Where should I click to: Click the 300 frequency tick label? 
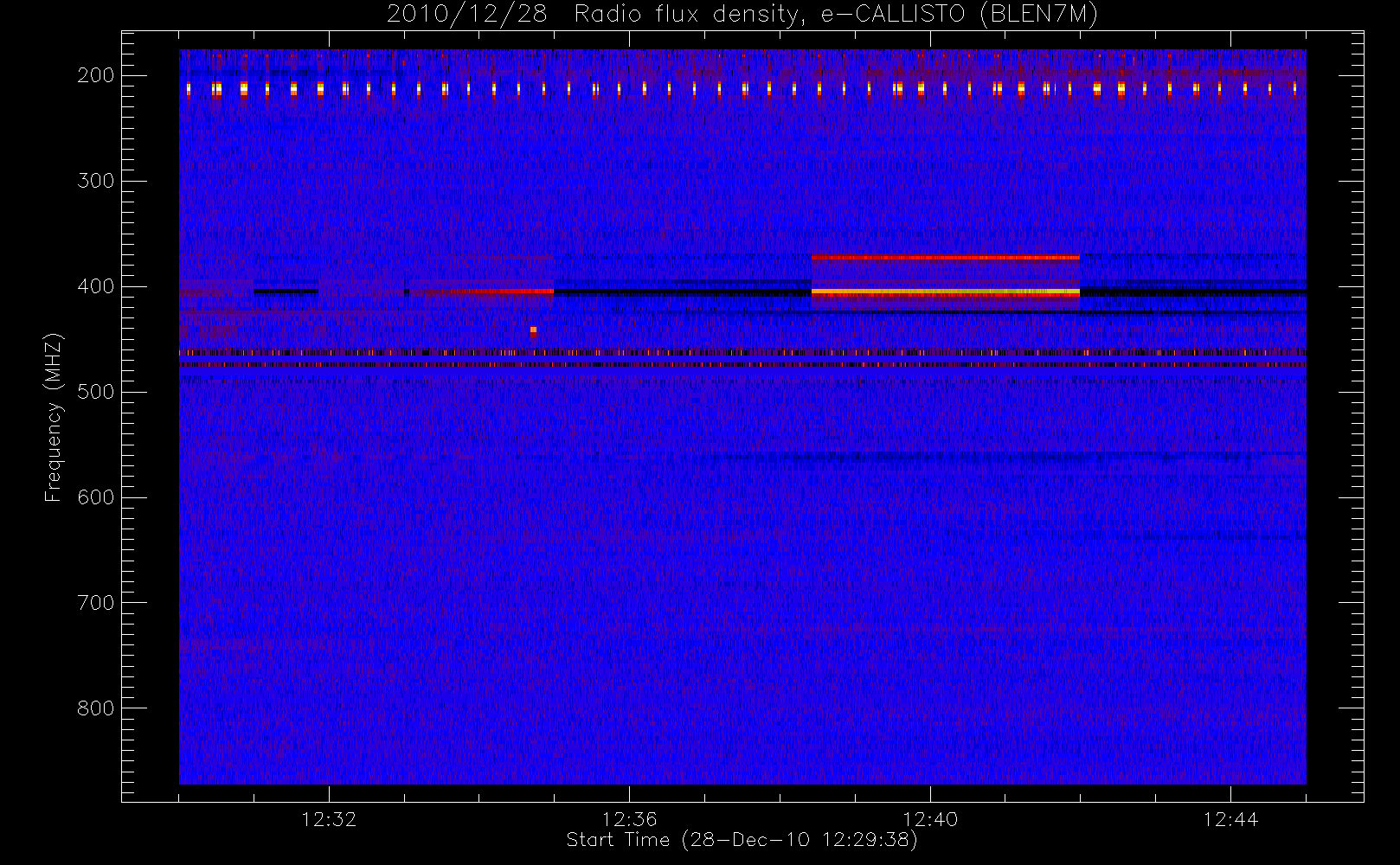95,181
